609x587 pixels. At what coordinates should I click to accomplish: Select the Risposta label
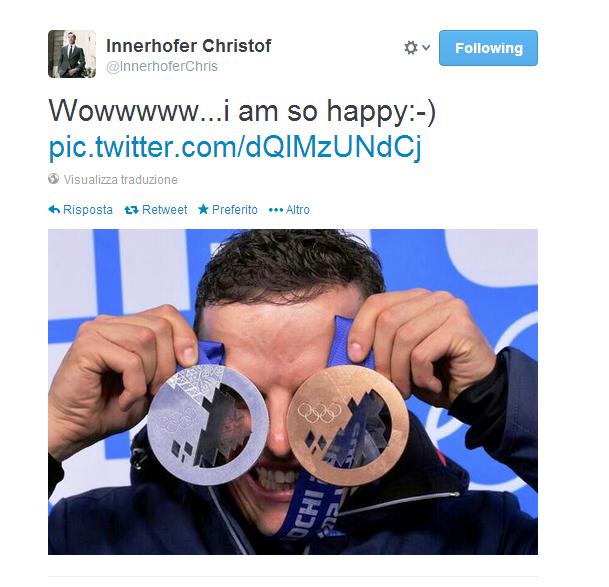click(x=88, y=210)
